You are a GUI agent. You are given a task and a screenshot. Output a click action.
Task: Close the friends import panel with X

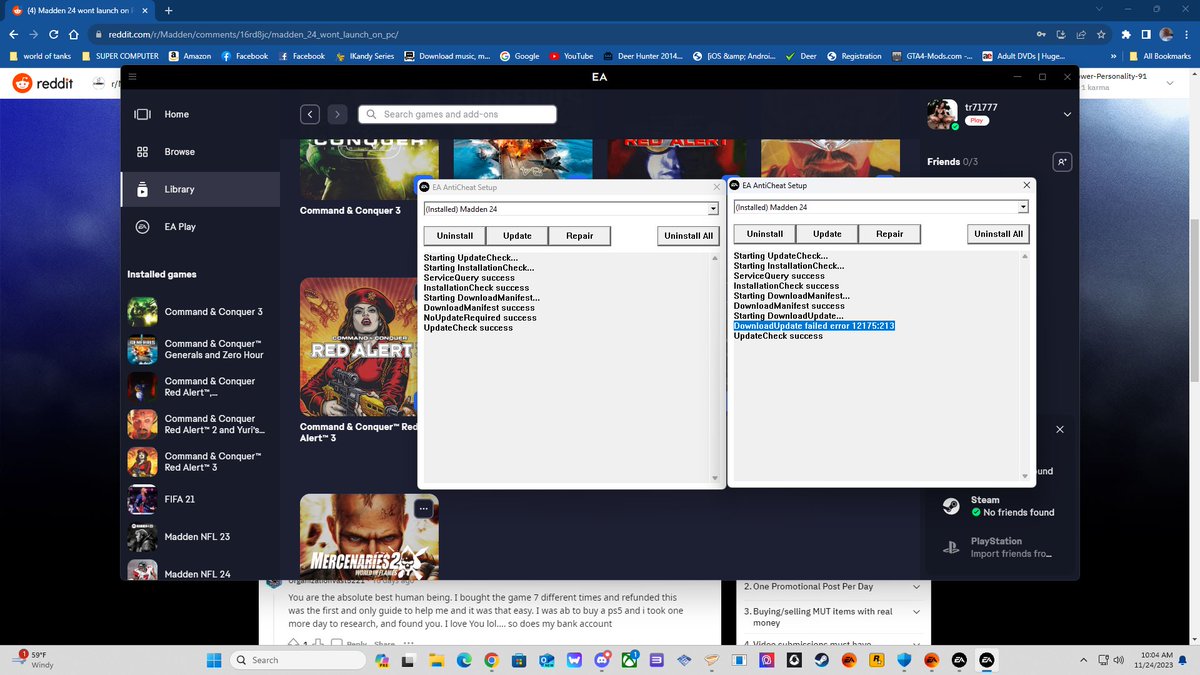point(1060,429)
